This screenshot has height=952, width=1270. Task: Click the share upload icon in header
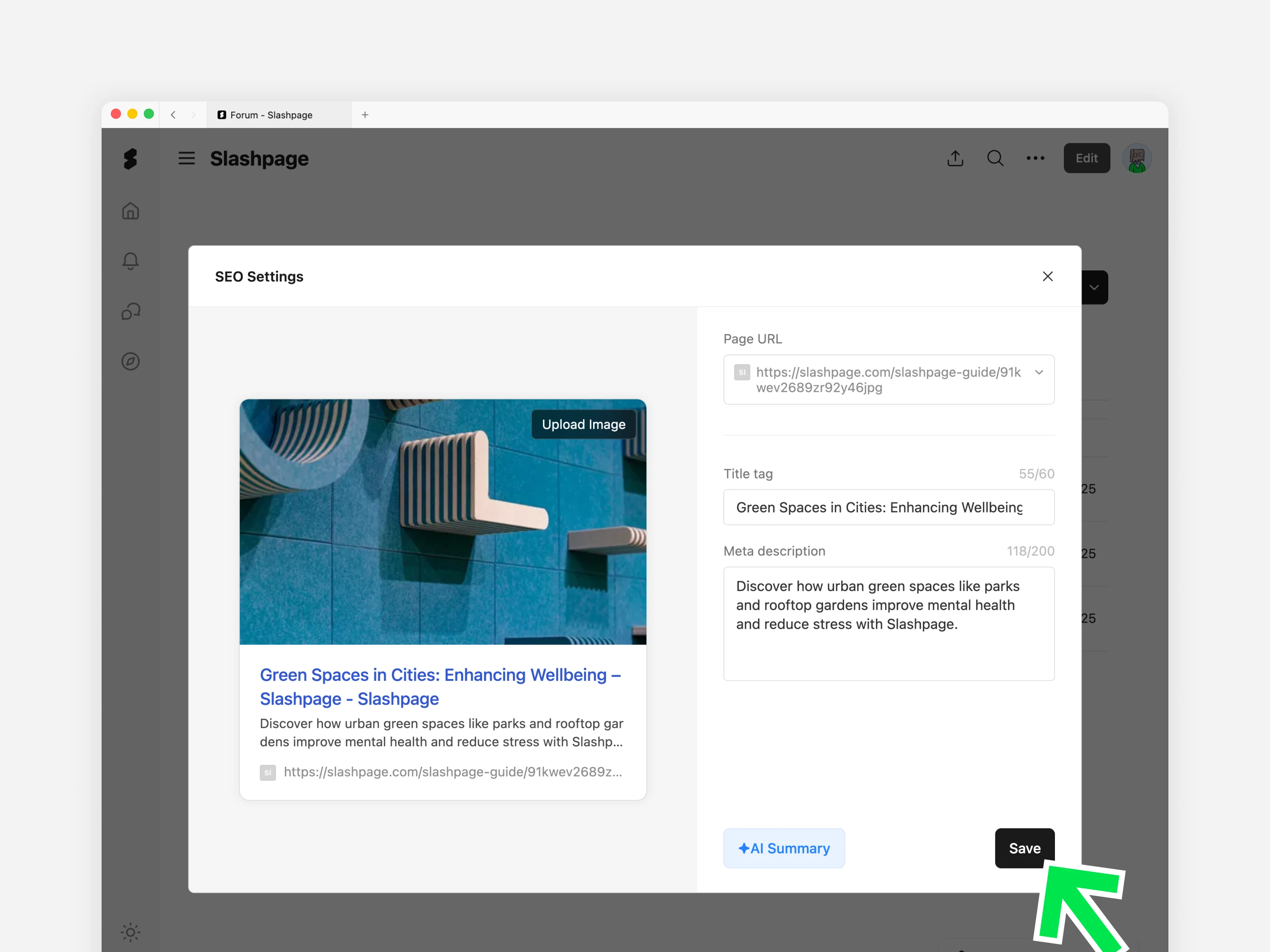click(x=955, y=158)
